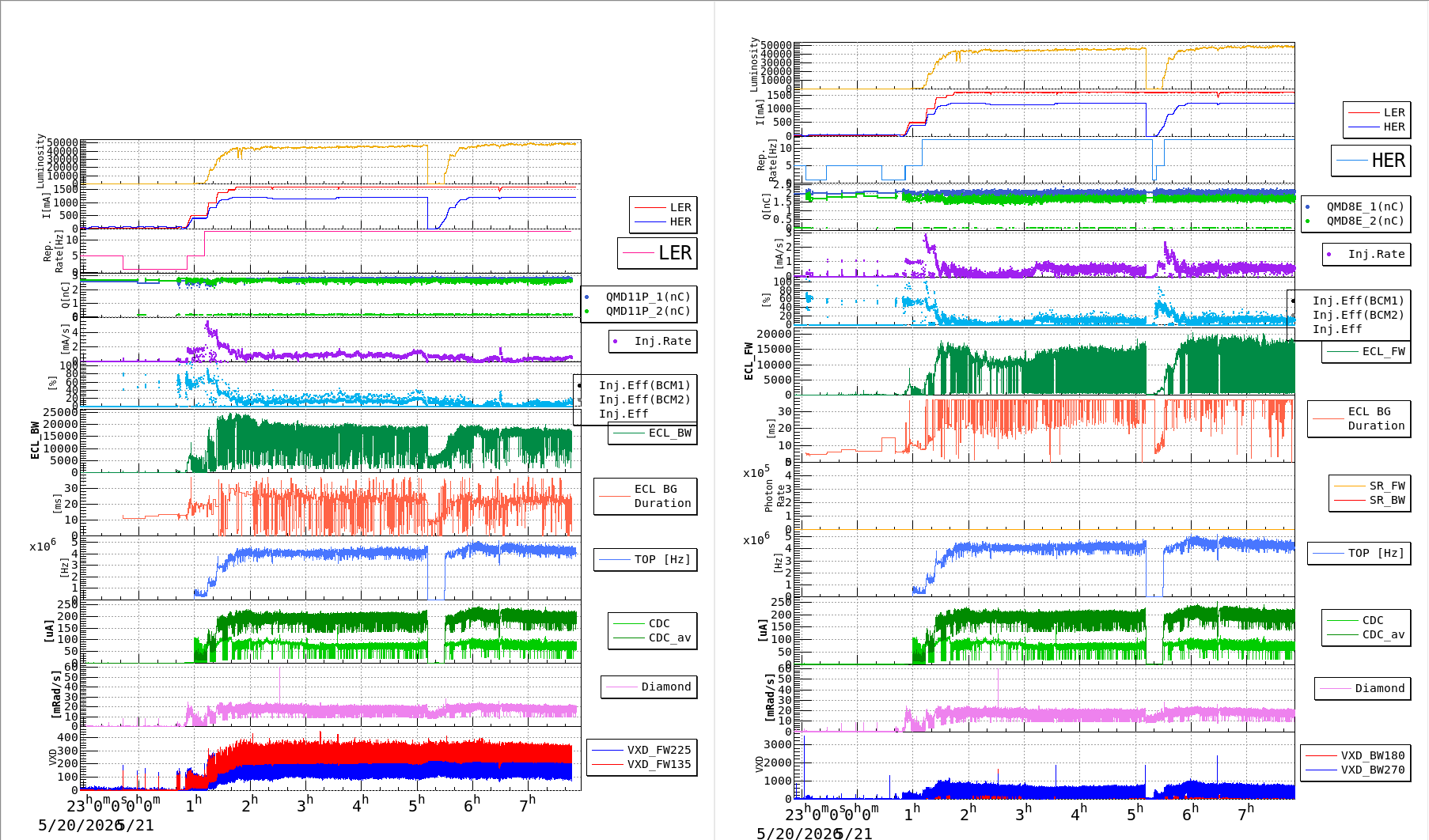This screenshot has height=840, width=1429.
Task: Click the large HER legend box in the right plot
Action: click(x=1371, y=161)
